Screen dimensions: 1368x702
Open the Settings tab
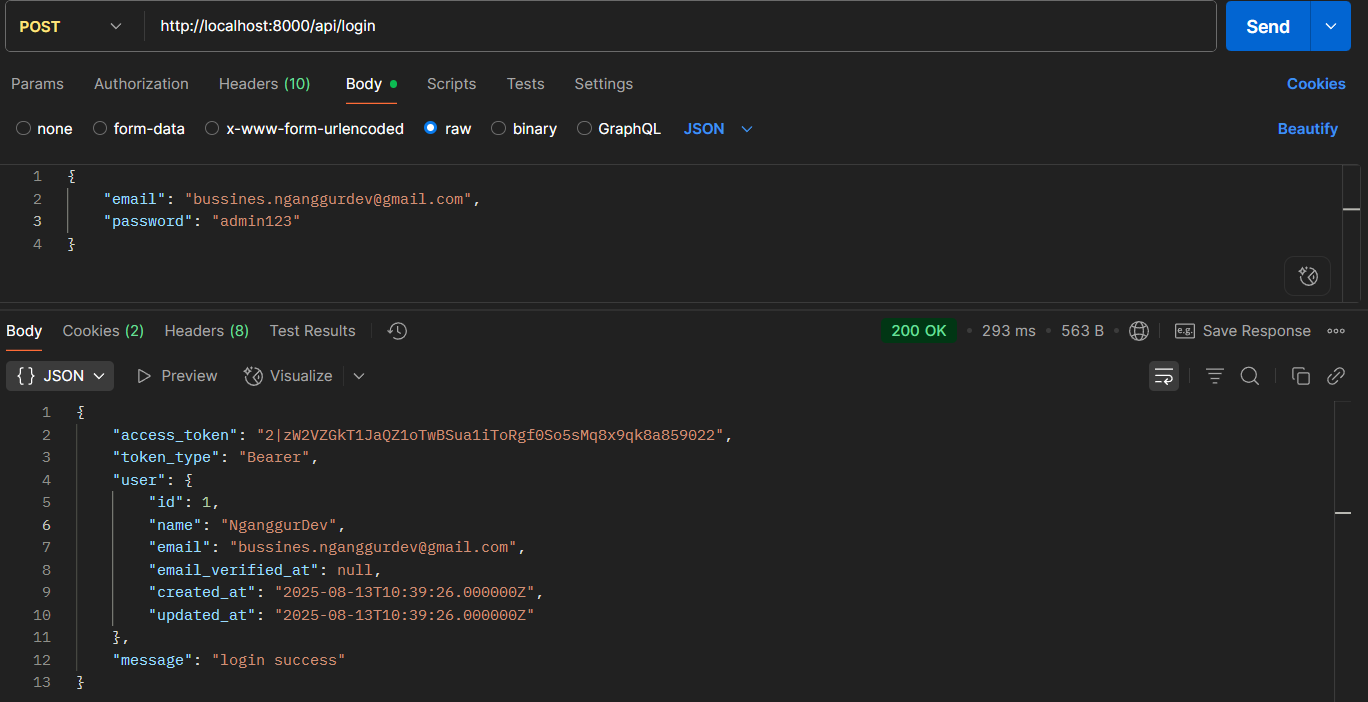coord(603,84)
